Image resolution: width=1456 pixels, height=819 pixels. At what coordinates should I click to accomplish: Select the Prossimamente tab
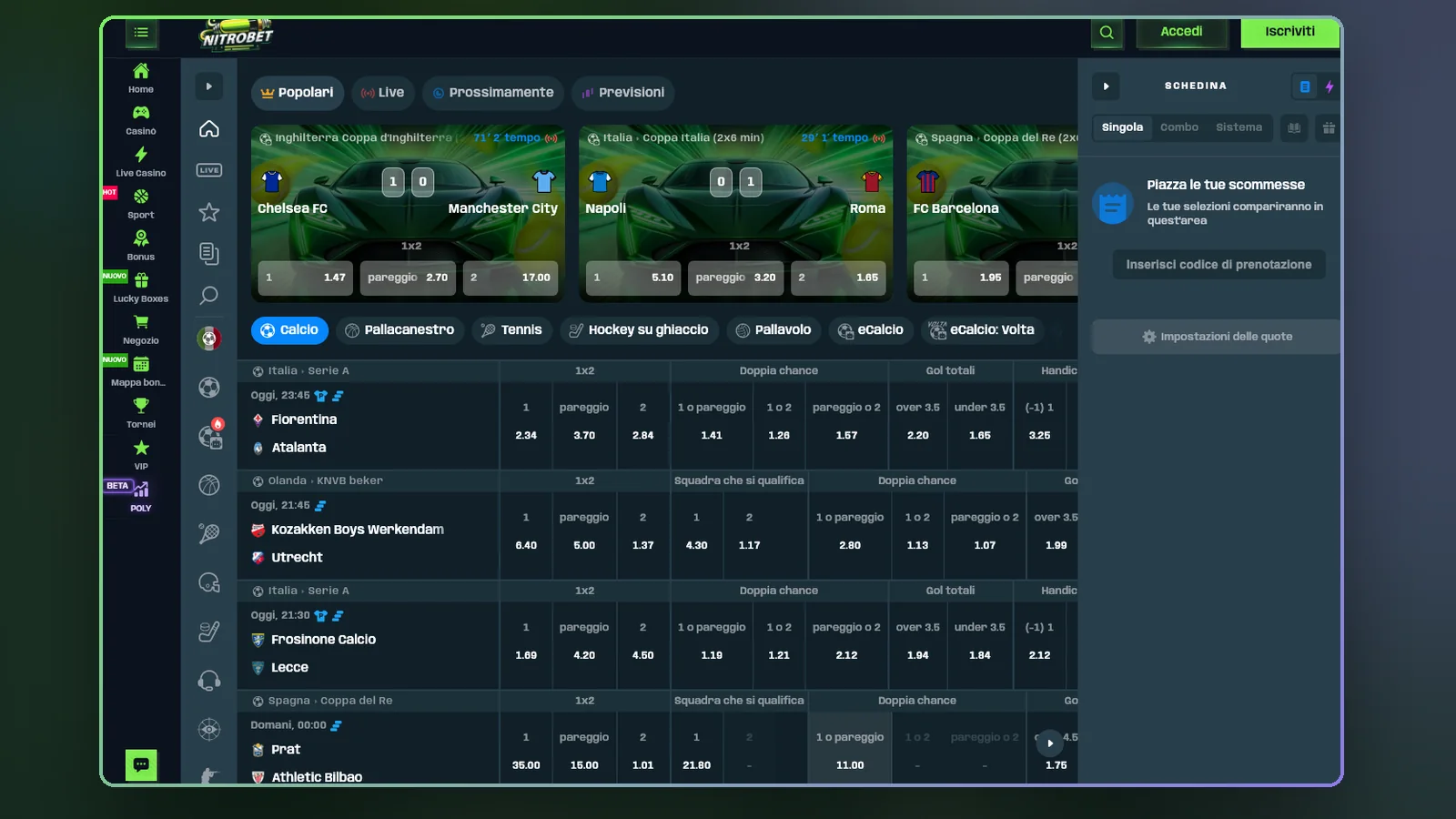pyautogui.click(x=493, y=93)
